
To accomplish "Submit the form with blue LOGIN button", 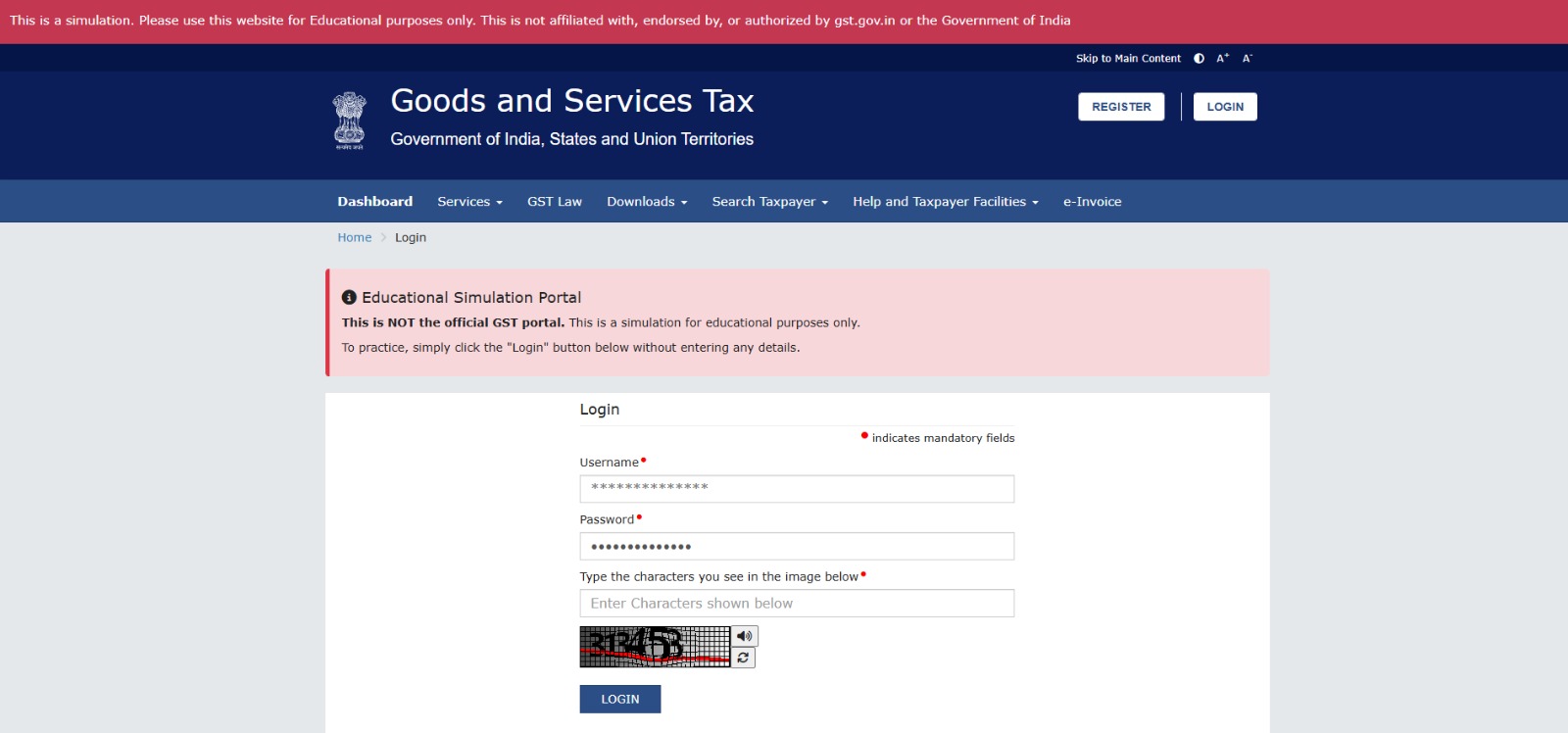I will click(x=620, y=699).
